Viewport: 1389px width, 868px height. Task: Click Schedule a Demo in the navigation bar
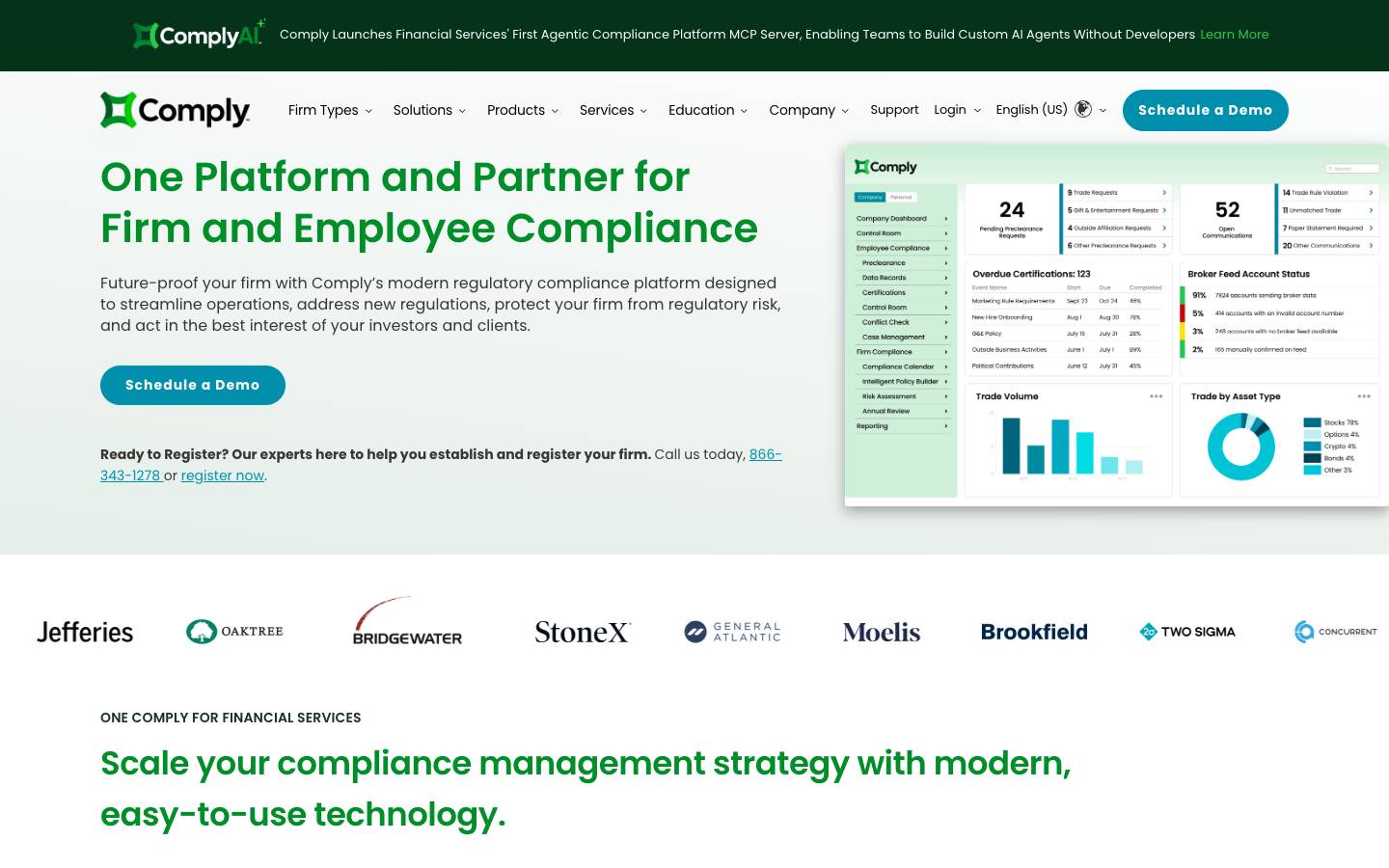[x=1206, y=110]
